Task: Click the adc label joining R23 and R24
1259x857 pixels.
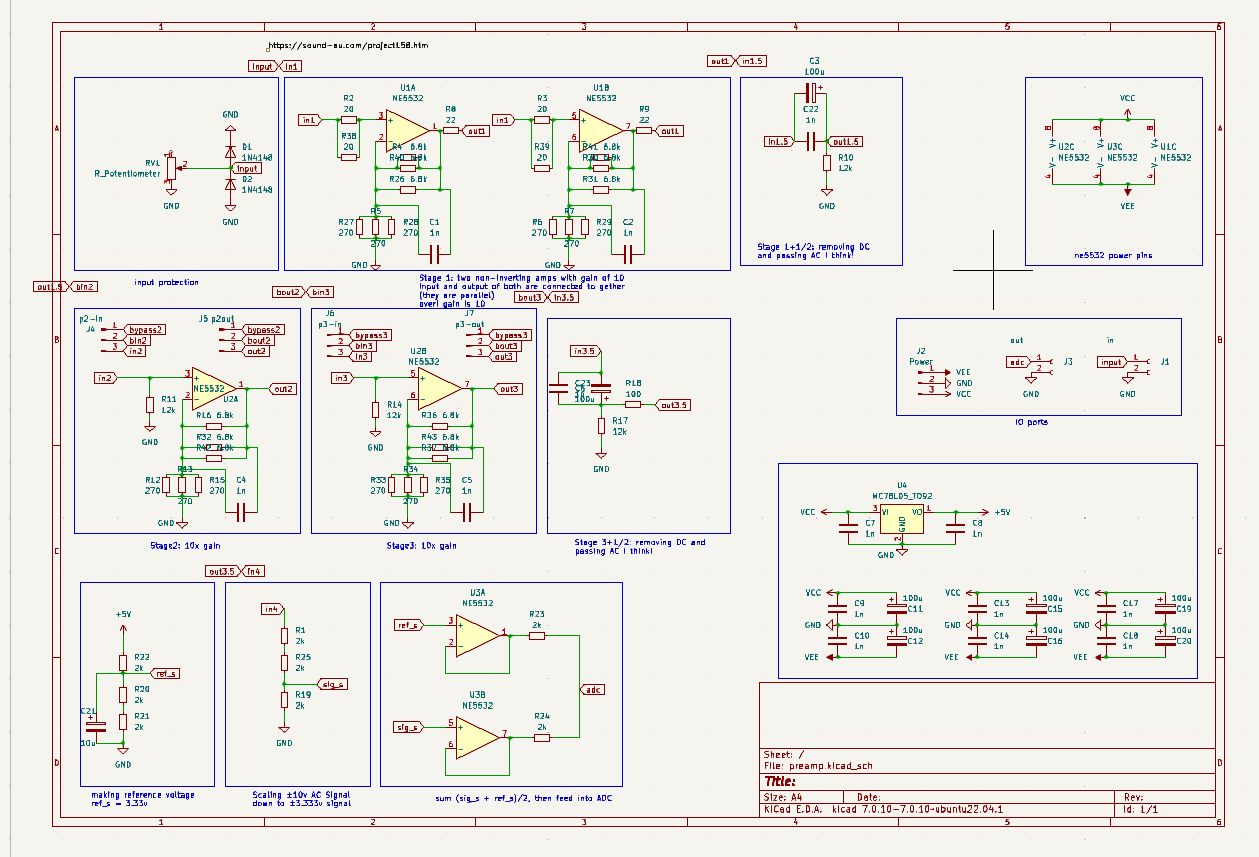Action: coord(592,690)
